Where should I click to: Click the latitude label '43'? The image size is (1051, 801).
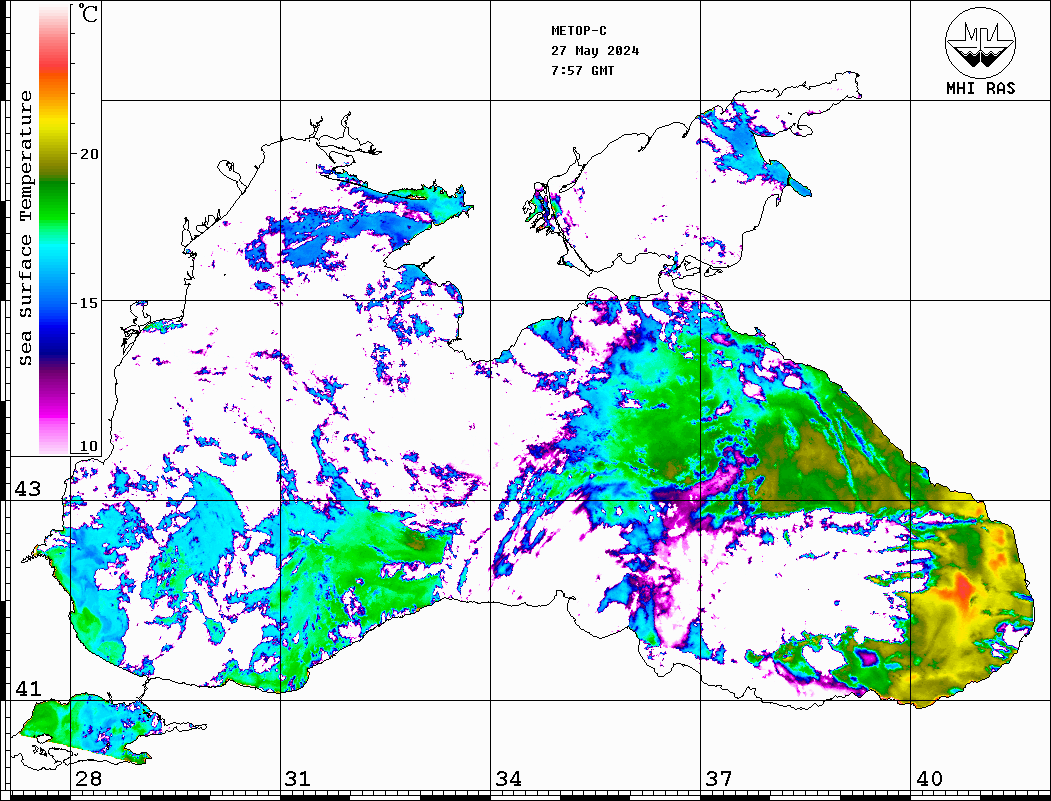[x=28, y=489]
